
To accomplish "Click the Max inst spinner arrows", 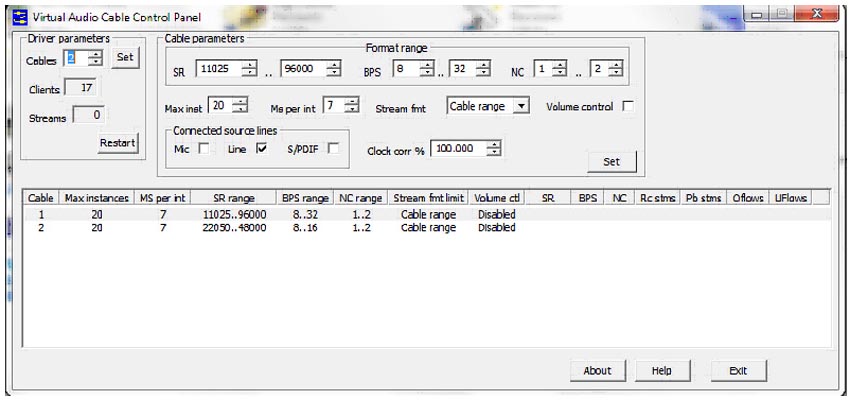I will (240, 106).
